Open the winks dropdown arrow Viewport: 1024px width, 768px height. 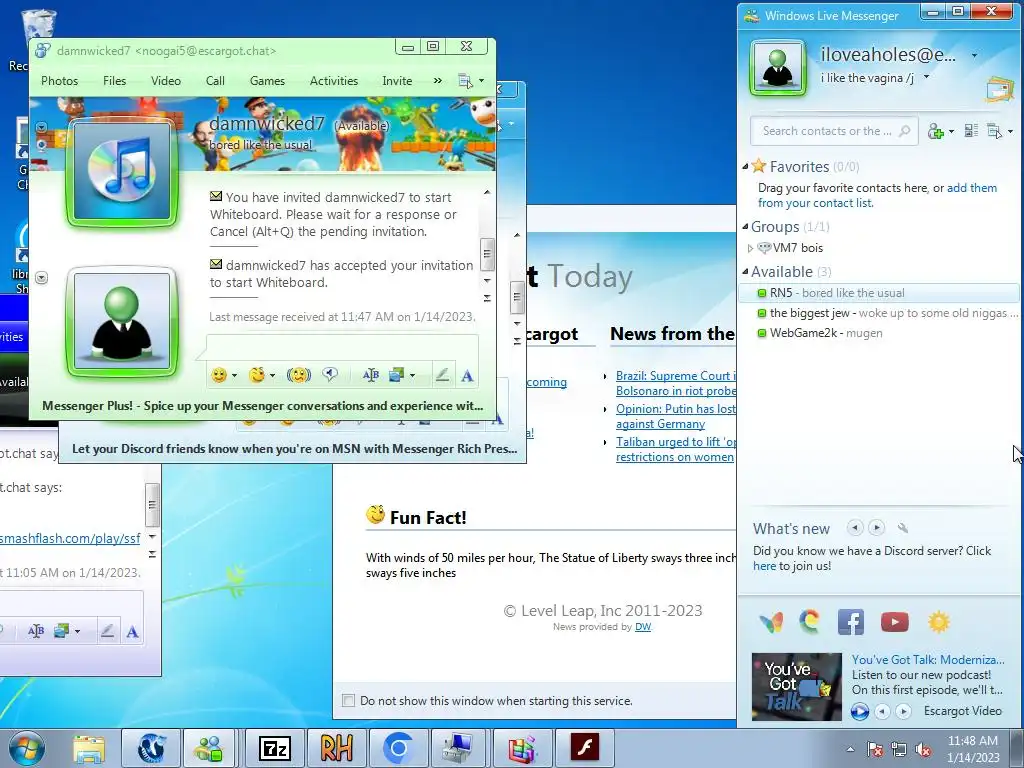pyautogui.click(x=272, y=376)
